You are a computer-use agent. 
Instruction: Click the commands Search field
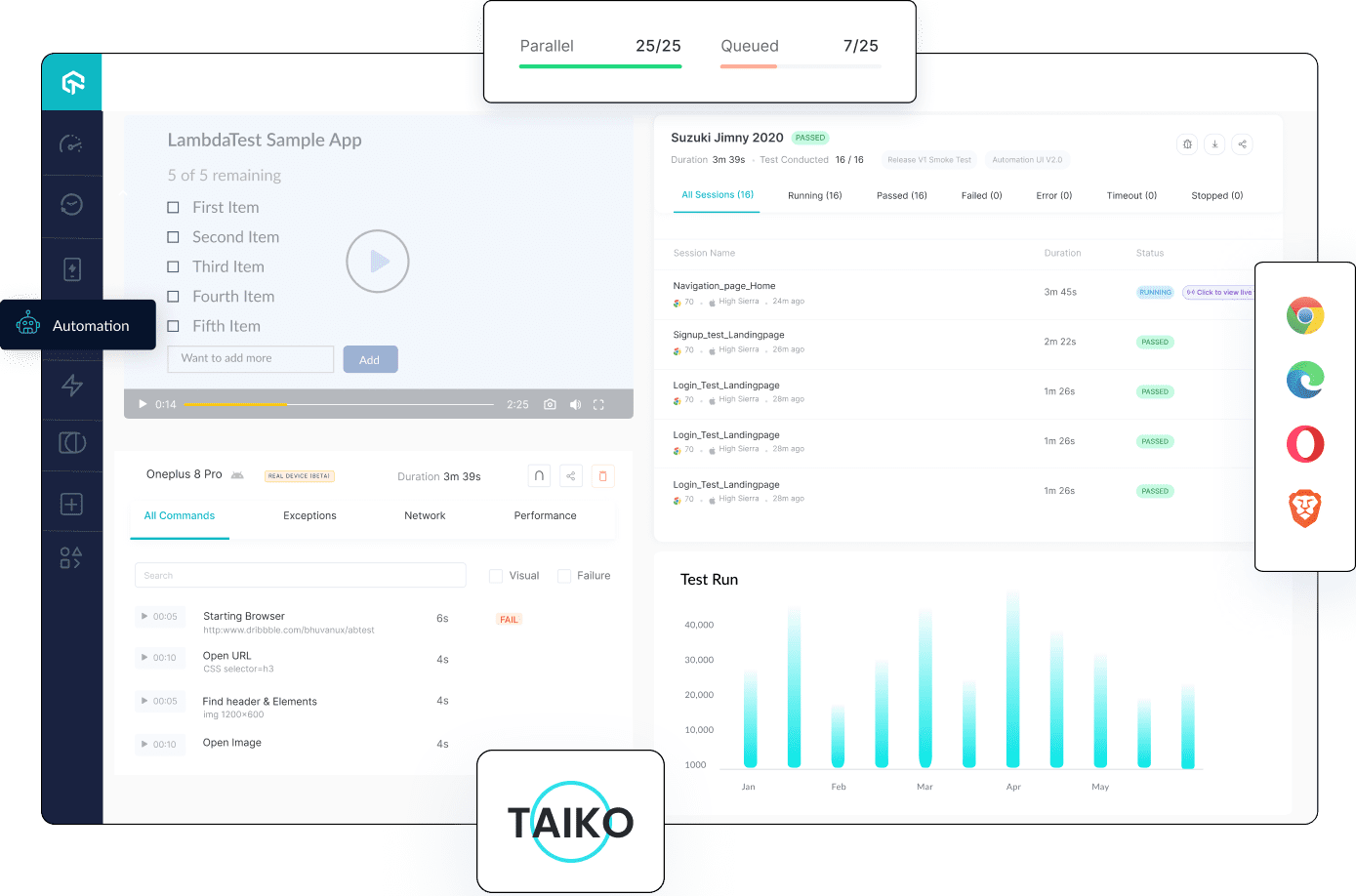pyautogui.click(x=301, y=575)
